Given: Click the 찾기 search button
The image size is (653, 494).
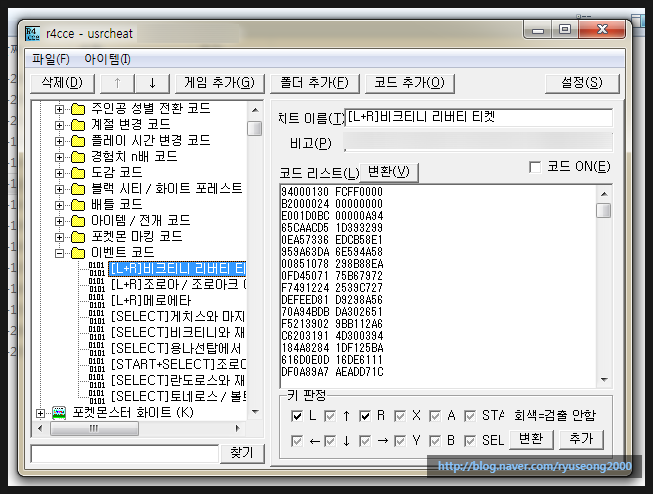Looking at the screenshot, I should point(242,453).
